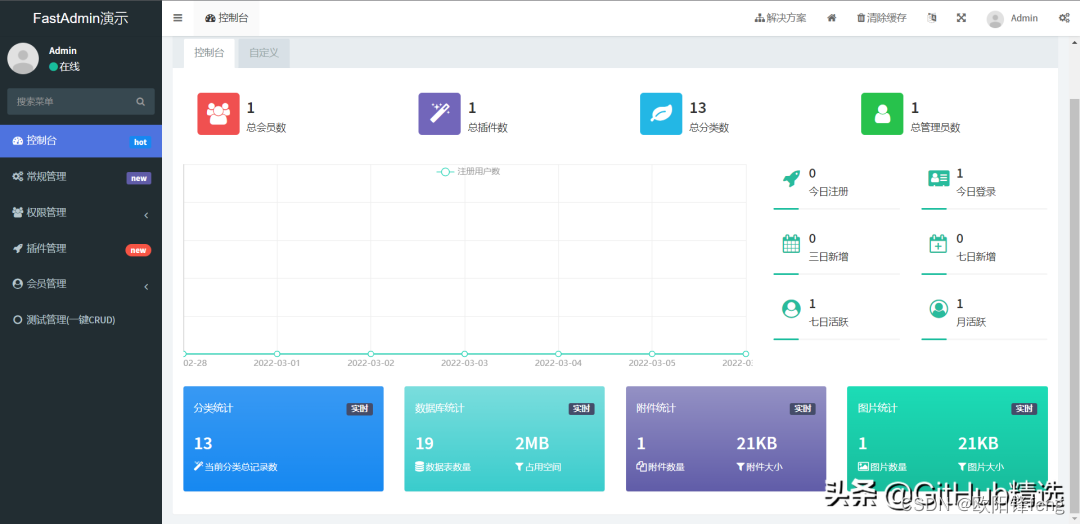Open 测试管理(一键CRUD) in sidebar

coord(81,319)
